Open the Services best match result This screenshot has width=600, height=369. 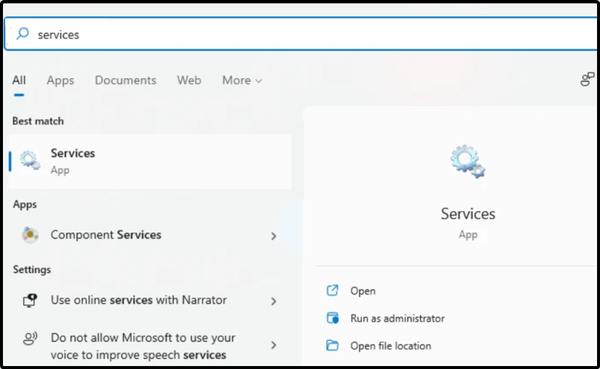150,161
